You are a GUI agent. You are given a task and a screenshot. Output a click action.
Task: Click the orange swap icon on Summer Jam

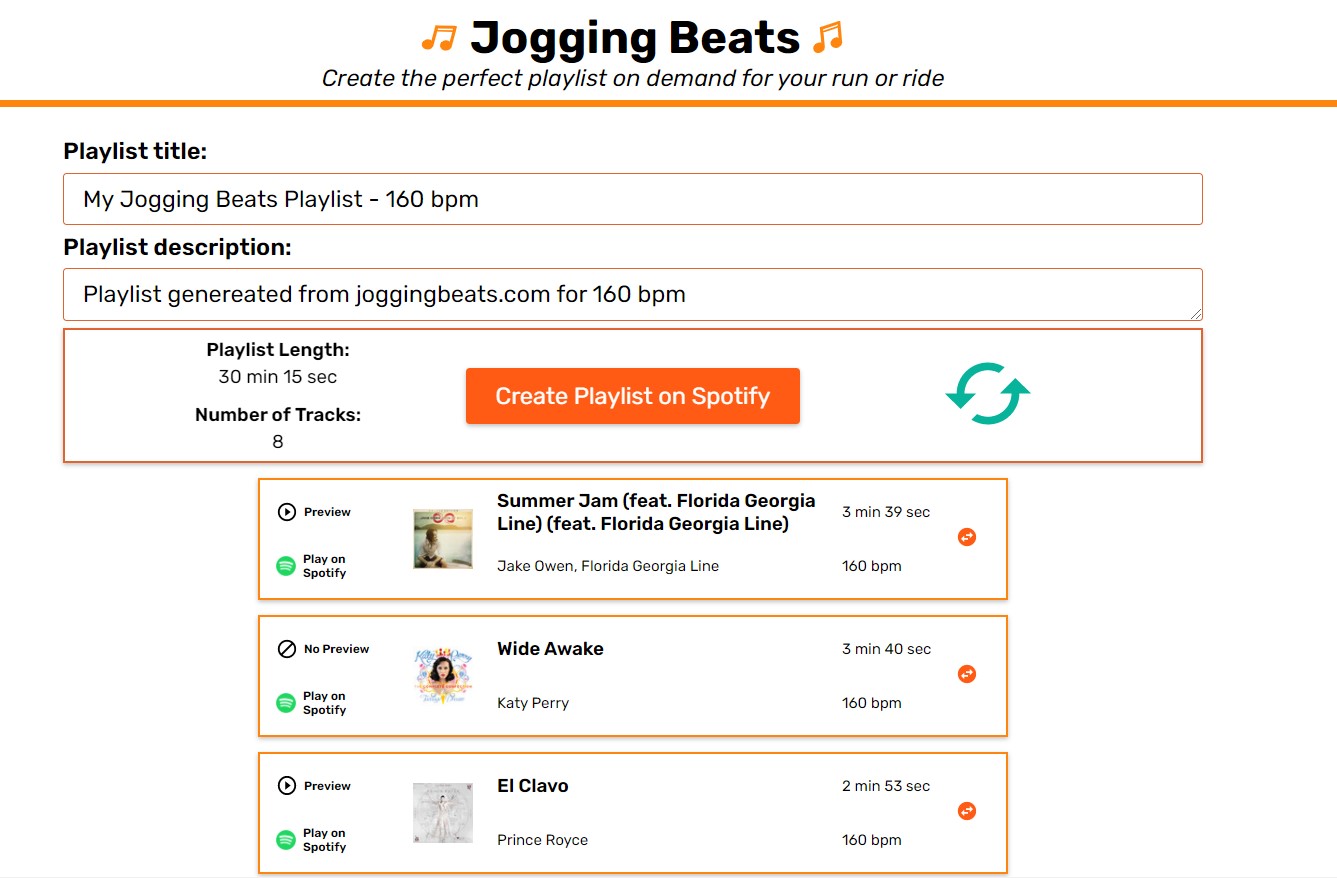click(x=966, y=537)
